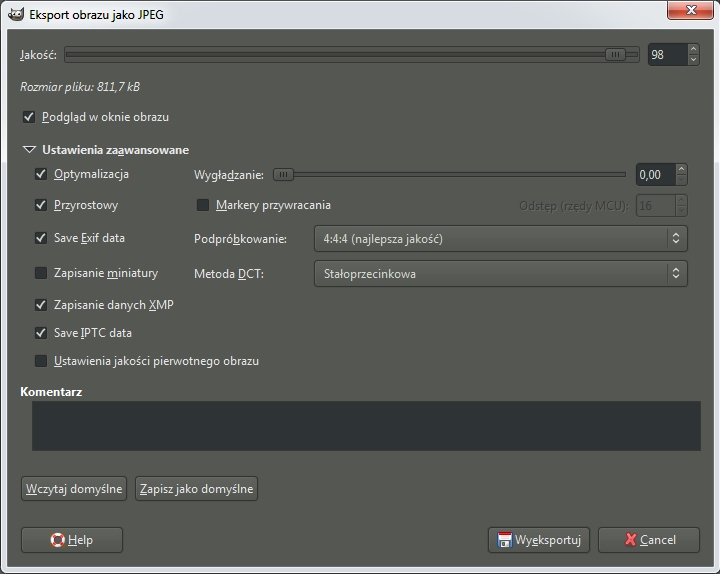Open the Podpróbkowanie dropdown
The height and width of the screenshot is (574, 720).
(499, 239)
